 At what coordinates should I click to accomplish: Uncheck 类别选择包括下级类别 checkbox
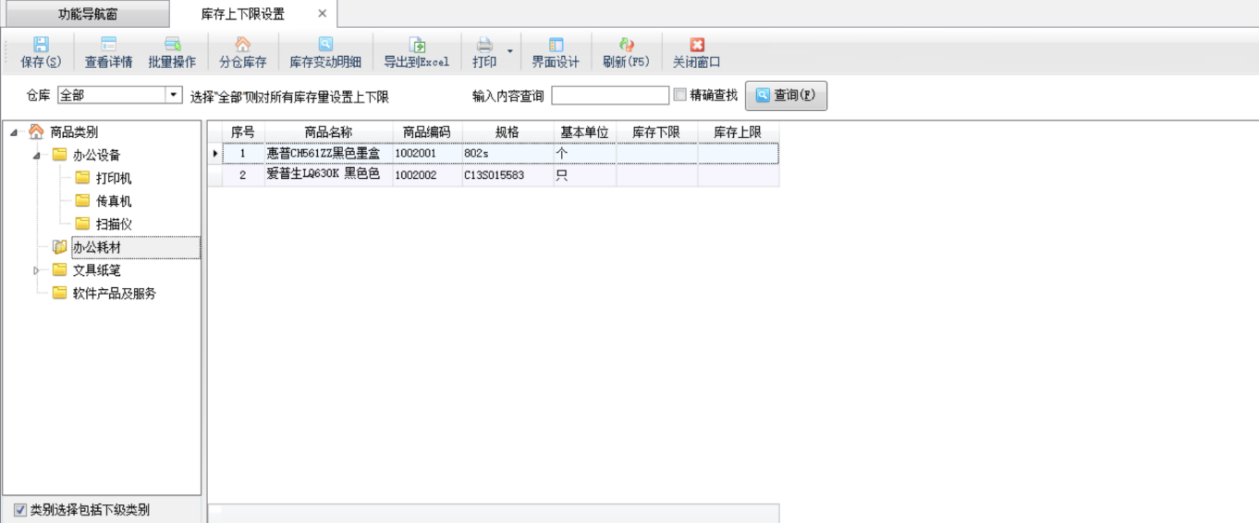click(x=20, y=510)
